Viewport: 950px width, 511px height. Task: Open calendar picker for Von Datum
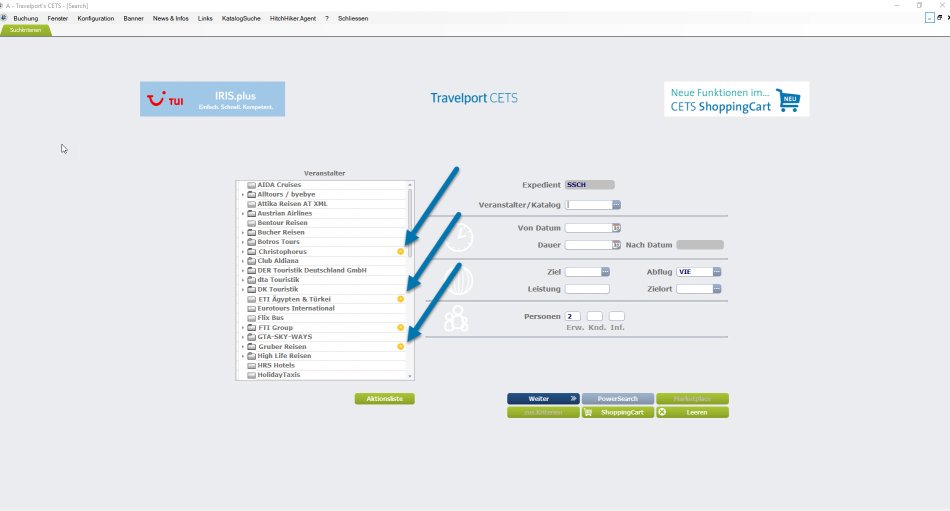pos(616,228)
